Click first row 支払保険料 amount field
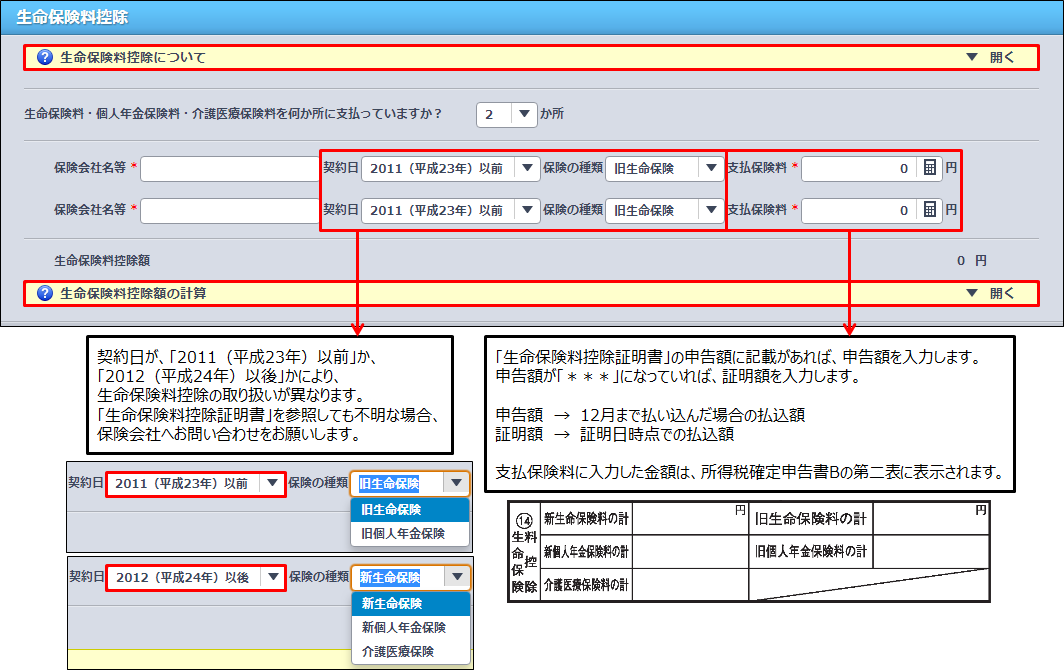The image size is (1064, 670). tap(858, 169)
